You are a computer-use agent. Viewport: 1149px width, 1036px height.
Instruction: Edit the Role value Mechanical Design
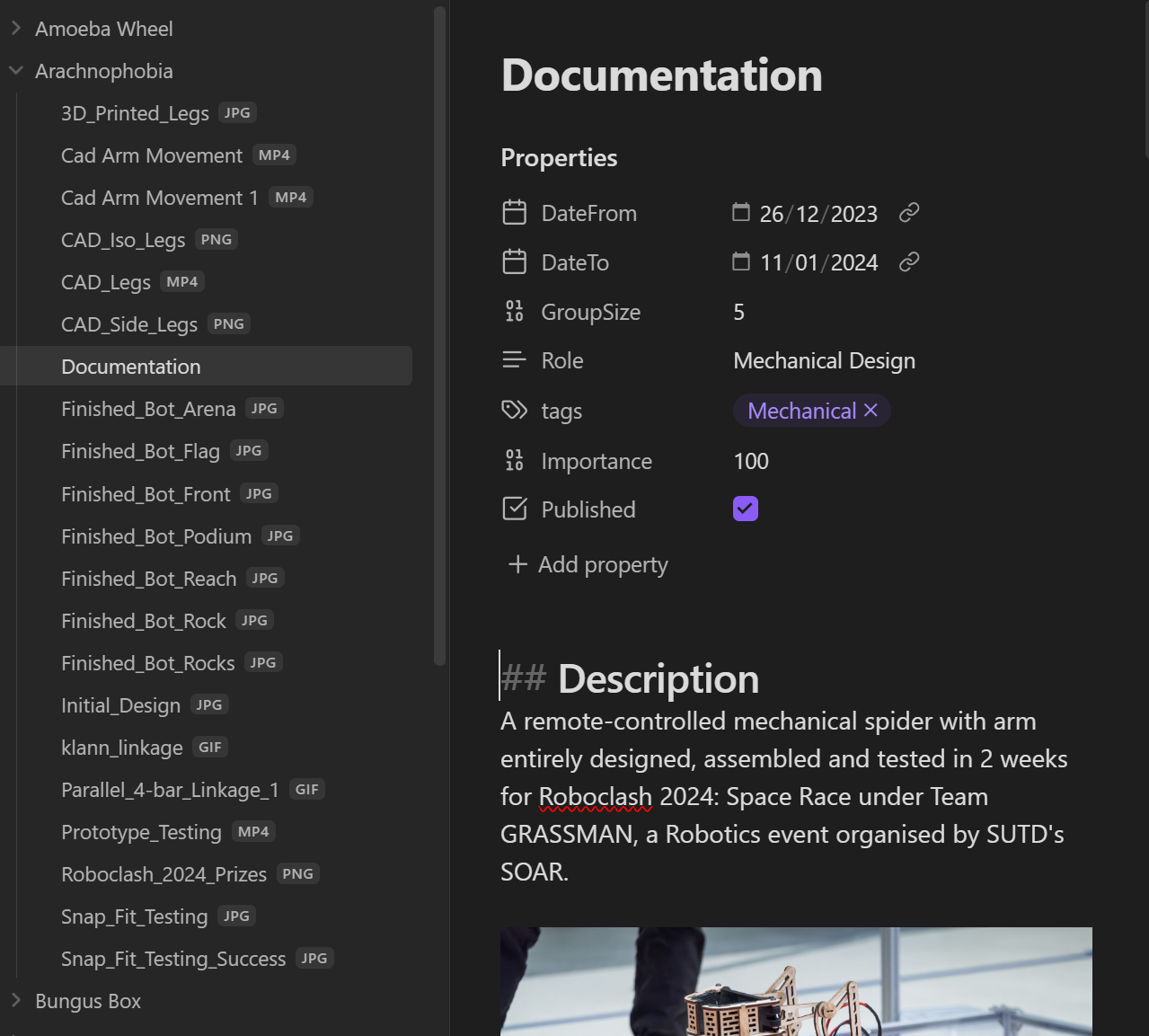tap(825, 360)
